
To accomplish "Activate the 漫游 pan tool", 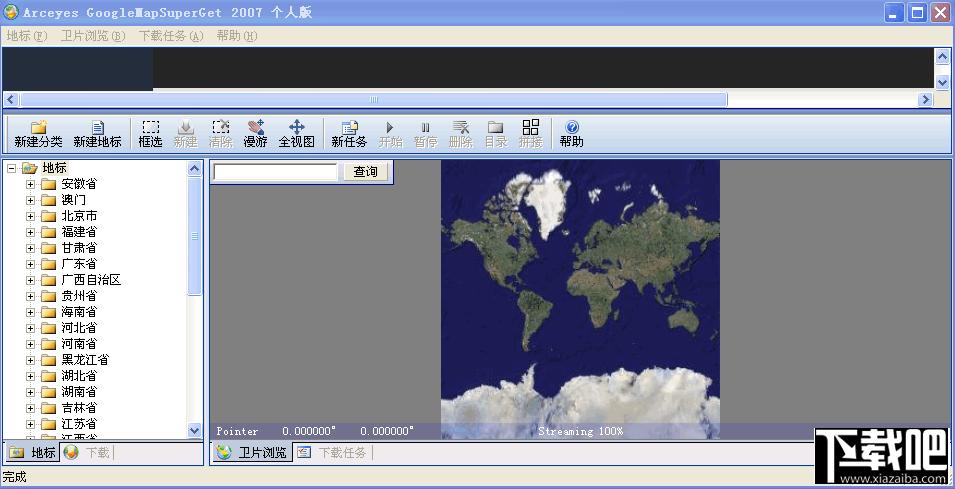I will click(x=256, y=134).
